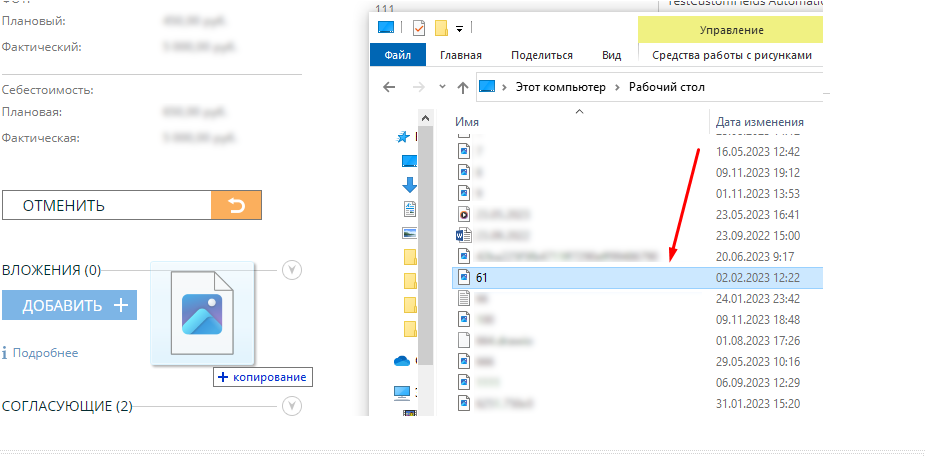The image size is (926, 457).
Task: Click the Back navigation arrow
Action: tap(389, 87)
